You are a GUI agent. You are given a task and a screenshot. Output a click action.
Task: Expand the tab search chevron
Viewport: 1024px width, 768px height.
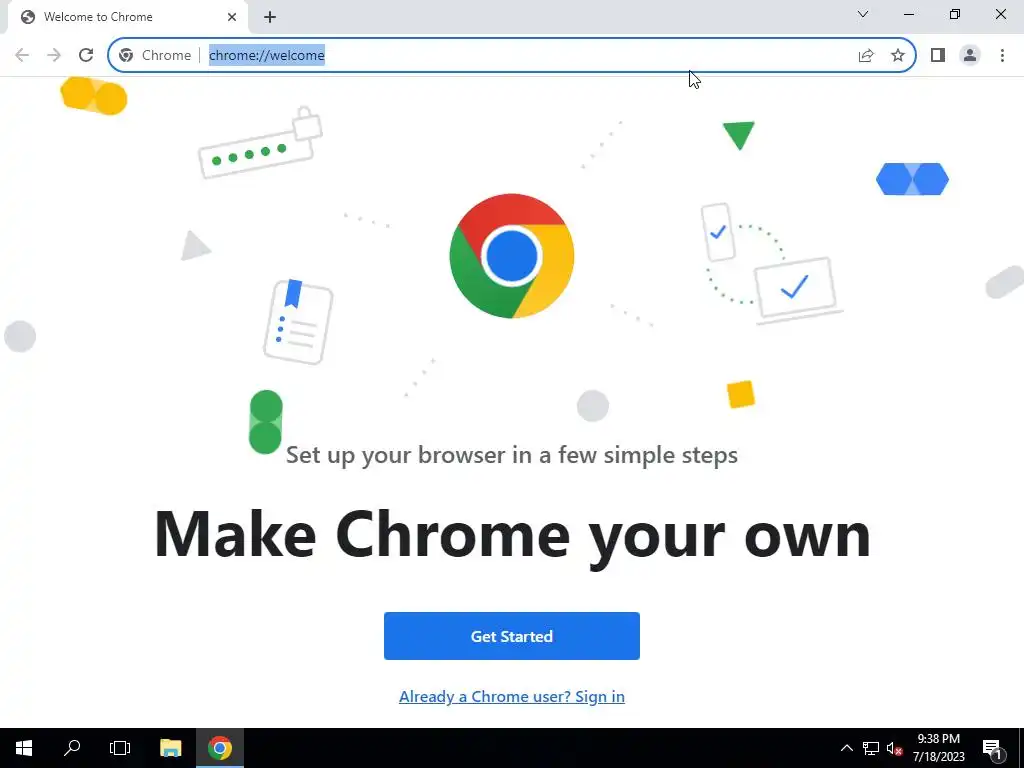863,14
